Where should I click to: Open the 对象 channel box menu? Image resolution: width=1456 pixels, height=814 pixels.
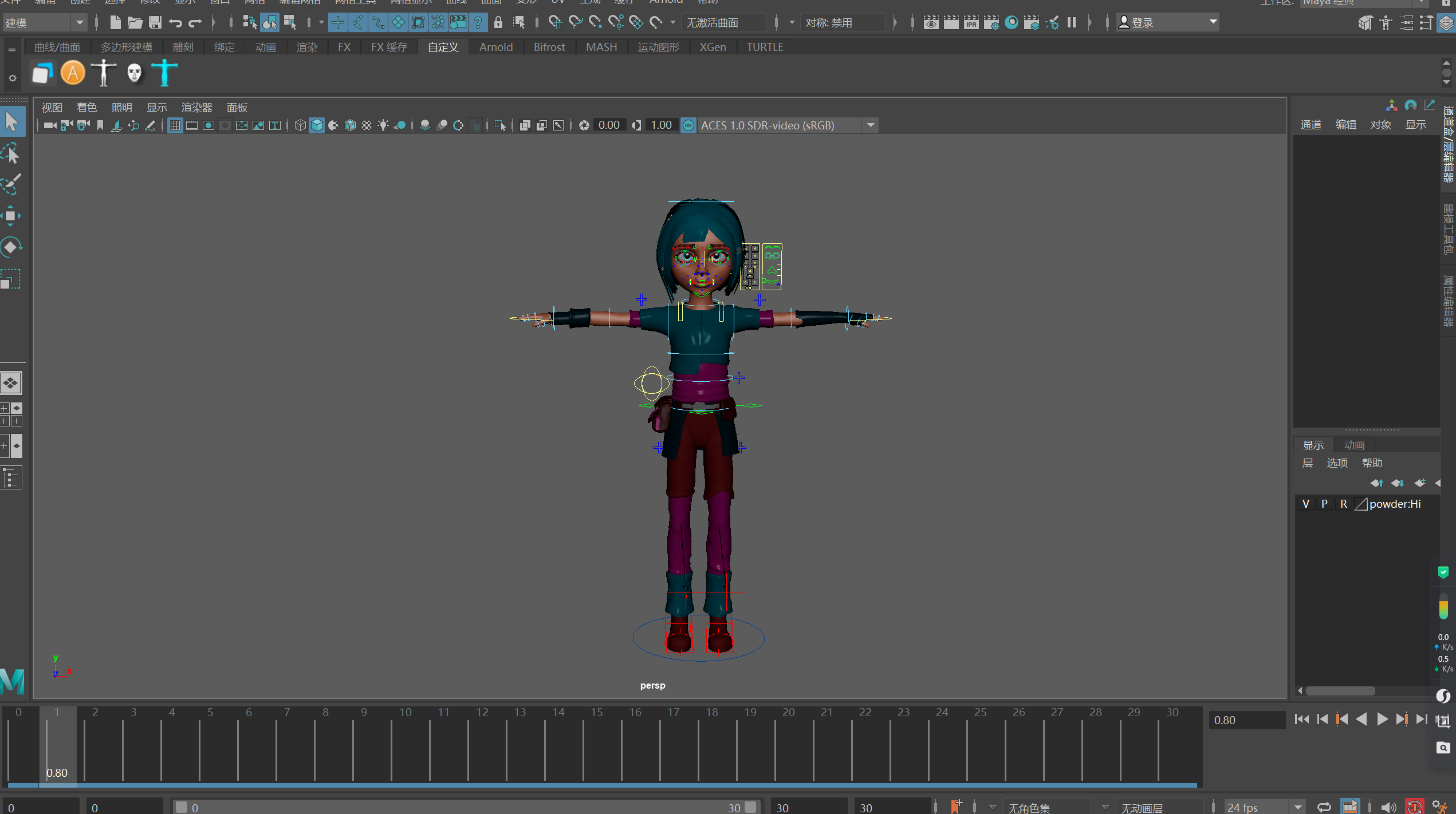click(x=1381, y=125)
